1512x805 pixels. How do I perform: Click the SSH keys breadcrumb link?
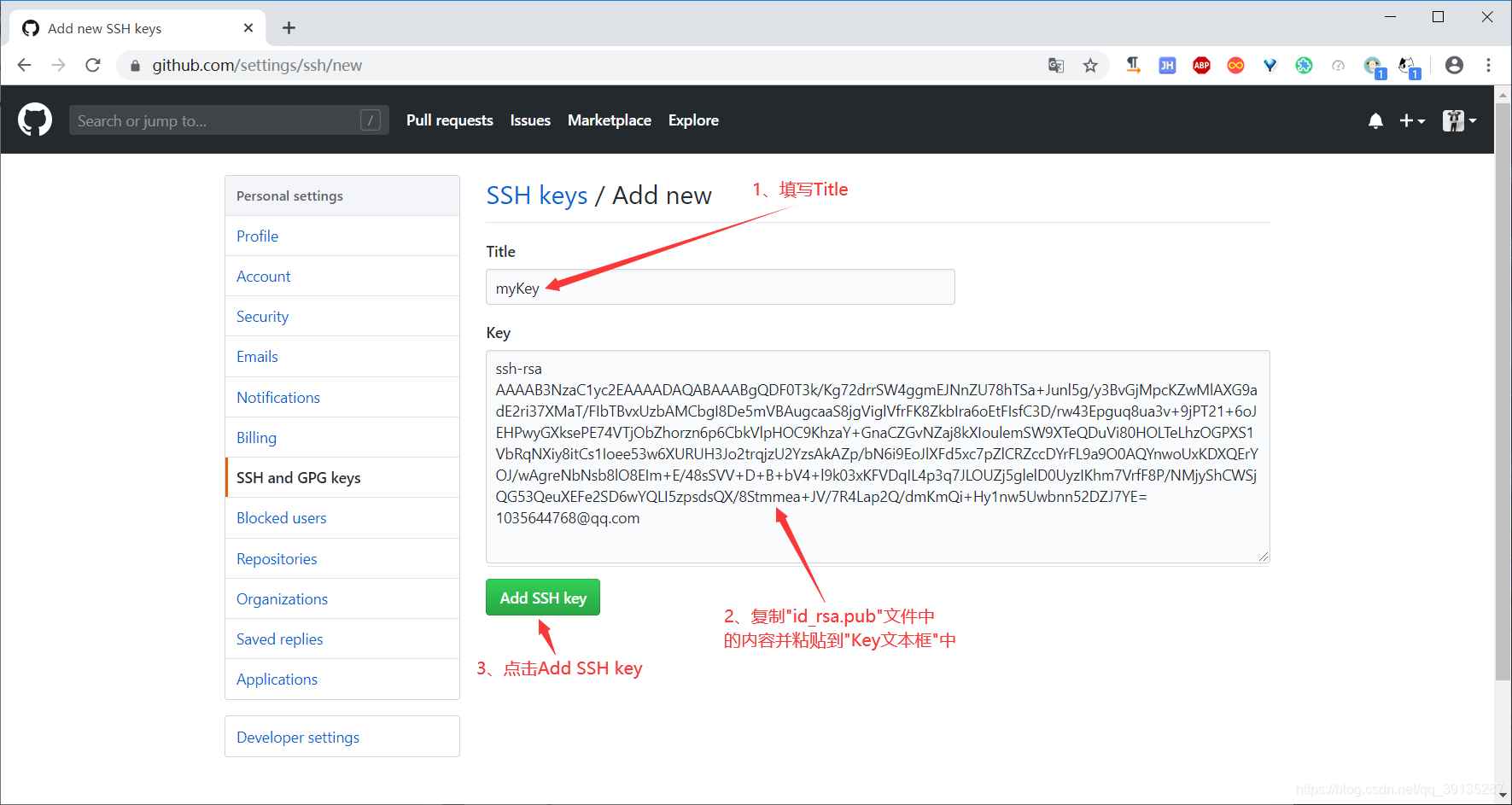pos(537,195)
